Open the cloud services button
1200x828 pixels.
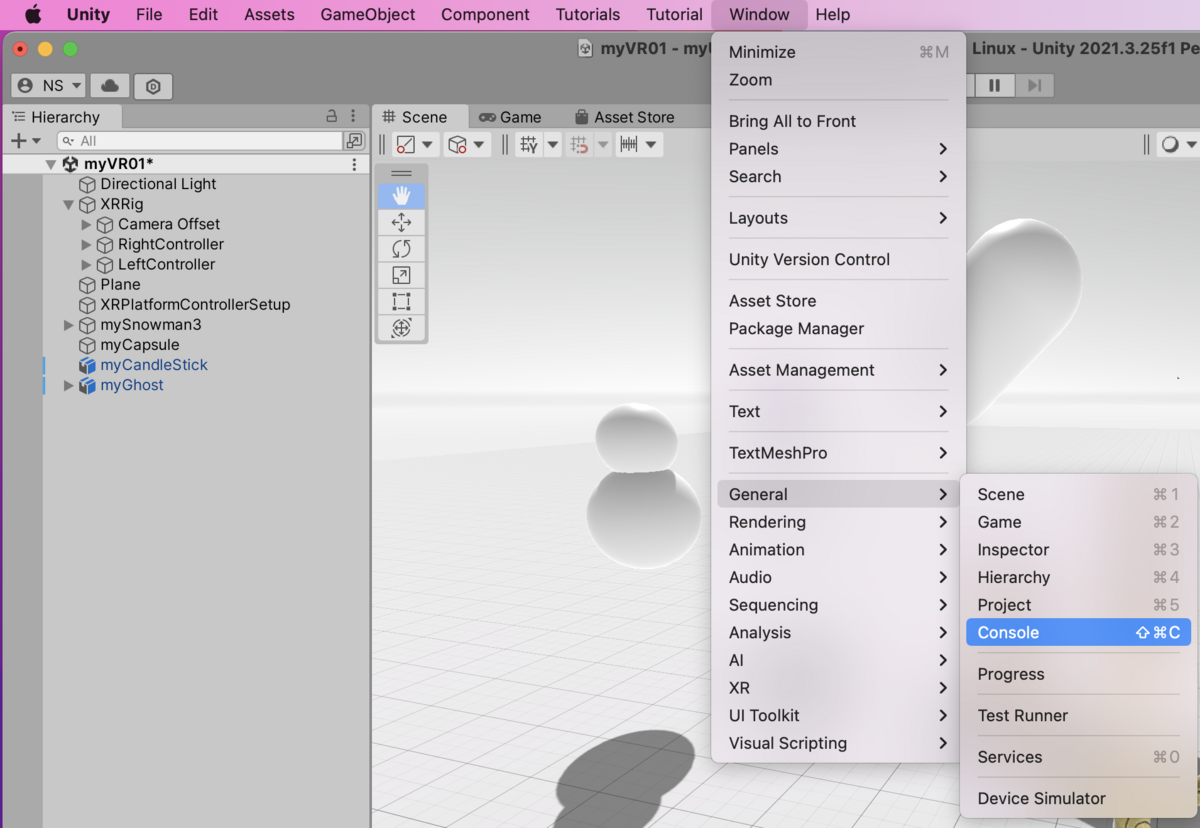111,86
